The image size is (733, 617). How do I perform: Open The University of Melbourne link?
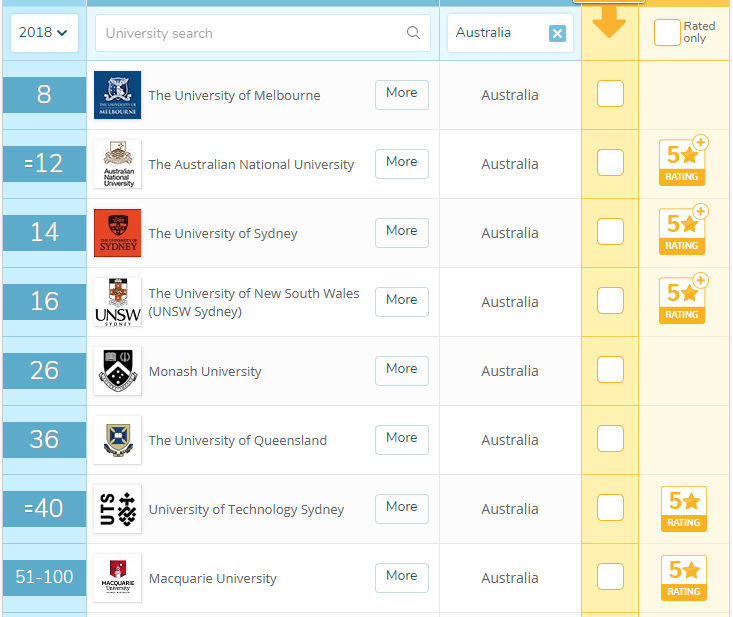[235, 95]
